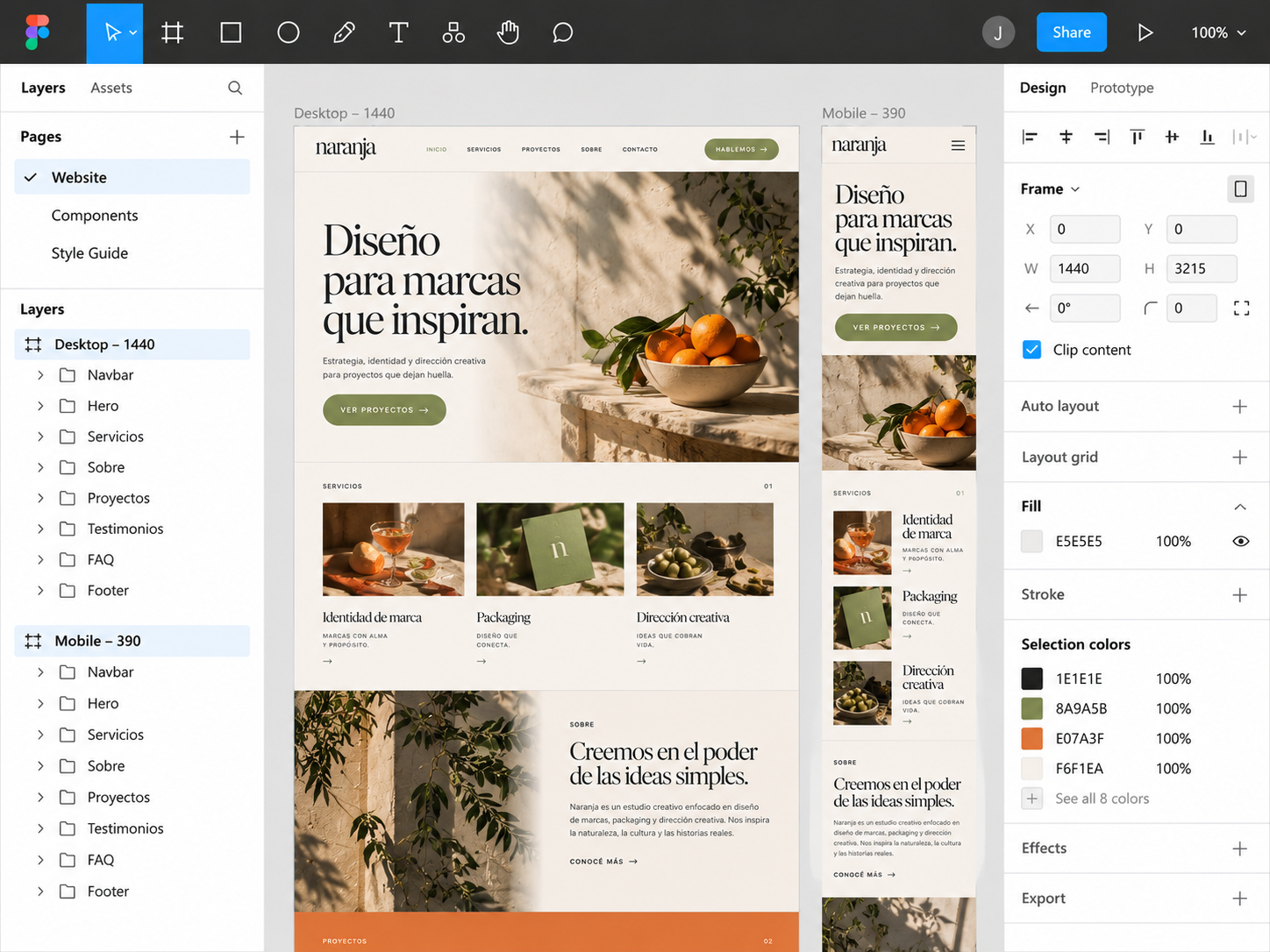Click the Share button

pyautogui.click(x=1072, y=32)
